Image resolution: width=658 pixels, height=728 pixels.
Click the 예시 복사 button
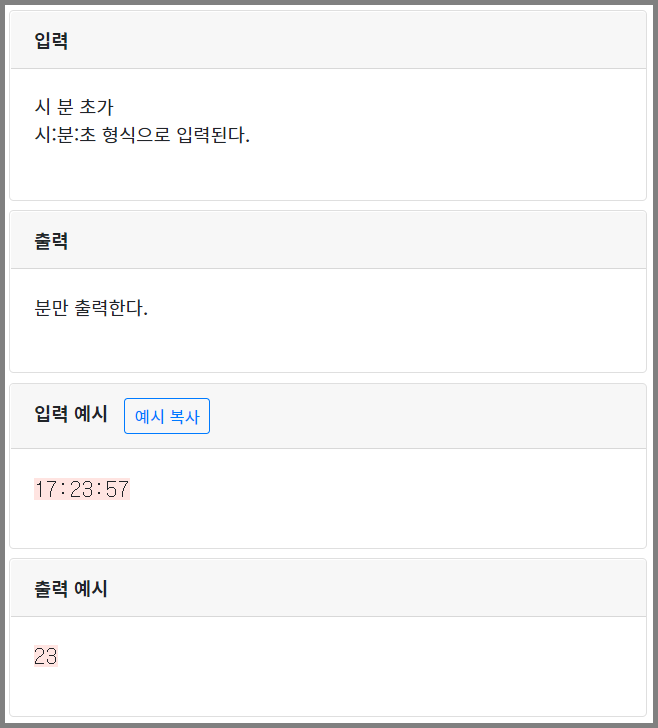pyautogui.click(x=167, y=416)
